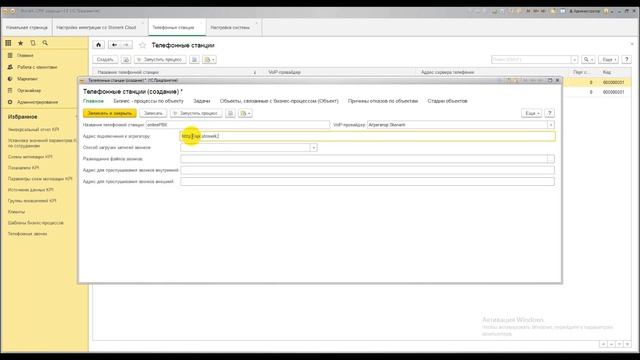
Task: Click the ellipsis button of Размещение файлов звонков
Action: point(551,159)
